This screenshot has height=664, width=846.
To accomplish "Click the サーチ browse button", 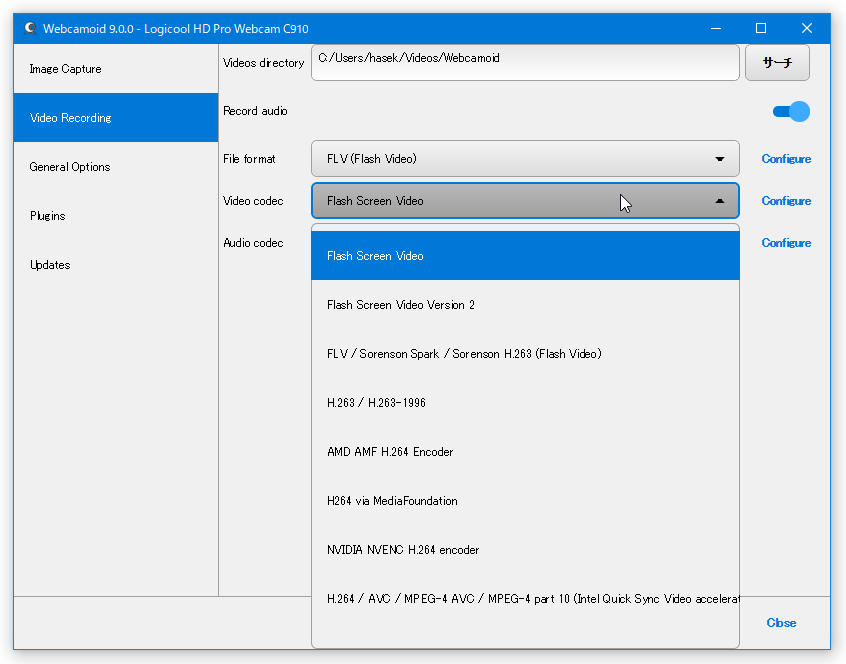I will click(x=777, y=63).
